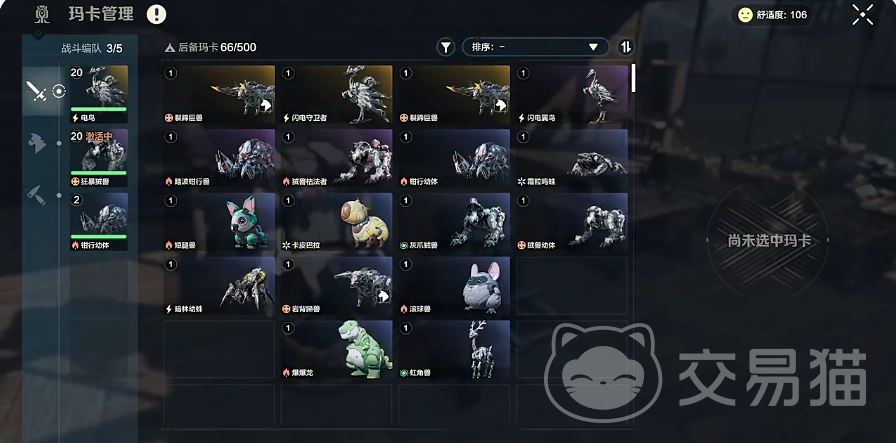Select the sword combat team tab
This screenshot has width=896, height=443.
(x=37, y=91)
